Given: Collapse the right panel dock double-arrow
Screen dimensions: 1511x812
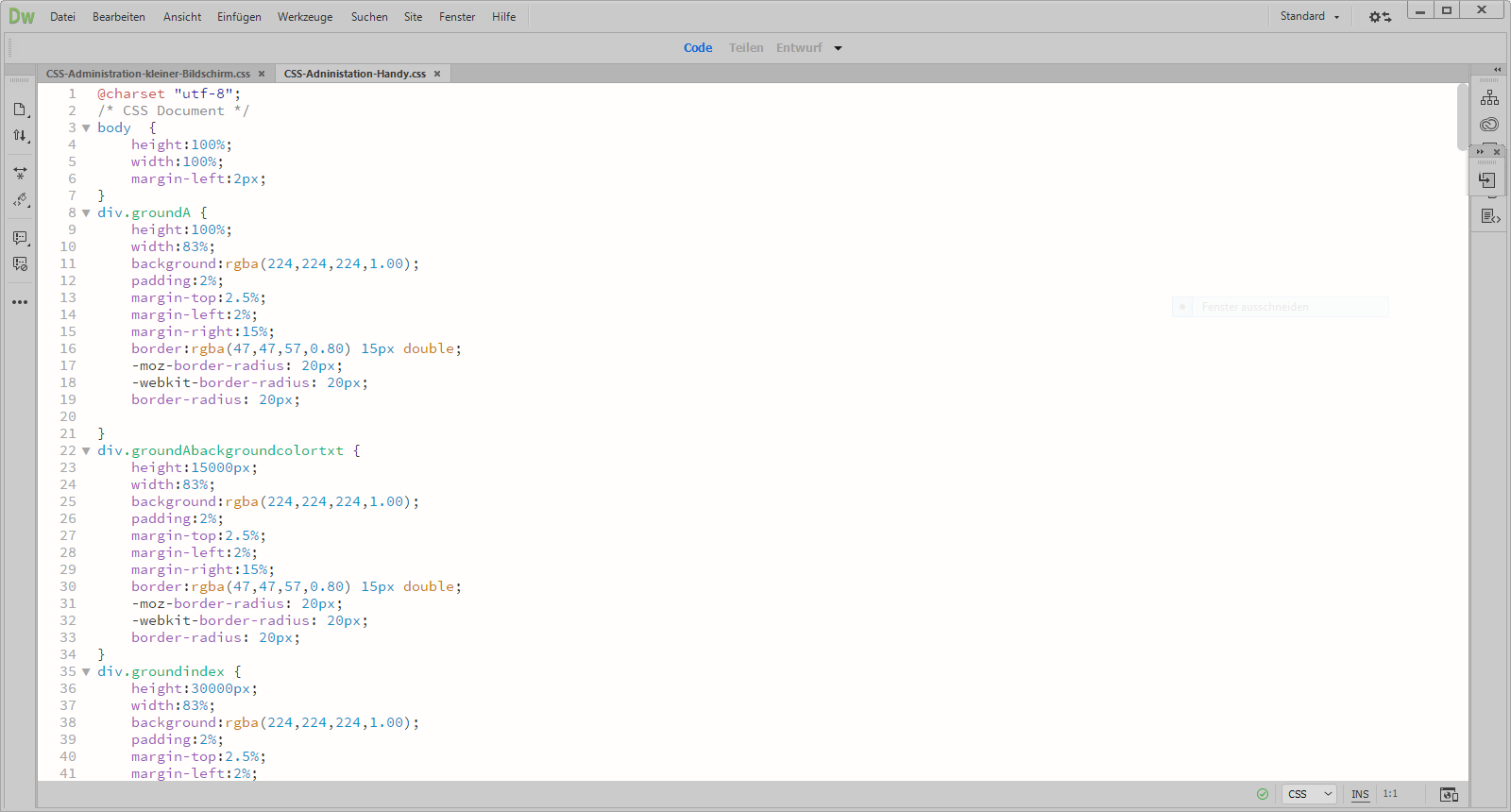Looking at the screenshot, I should (x=1497, y=70).
